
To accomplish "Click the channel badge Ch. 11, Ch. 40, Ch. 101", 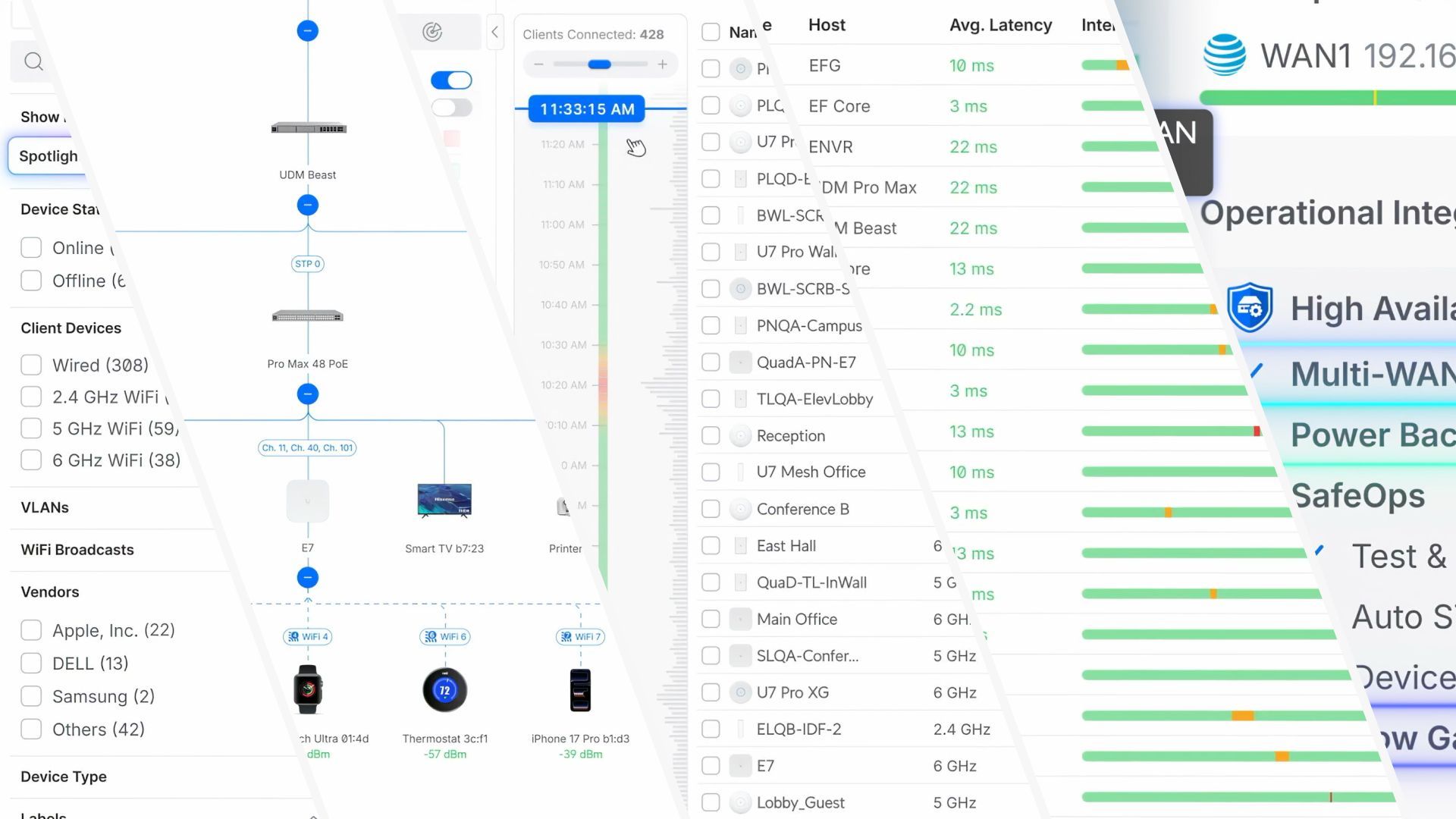I will coord(308,448).
